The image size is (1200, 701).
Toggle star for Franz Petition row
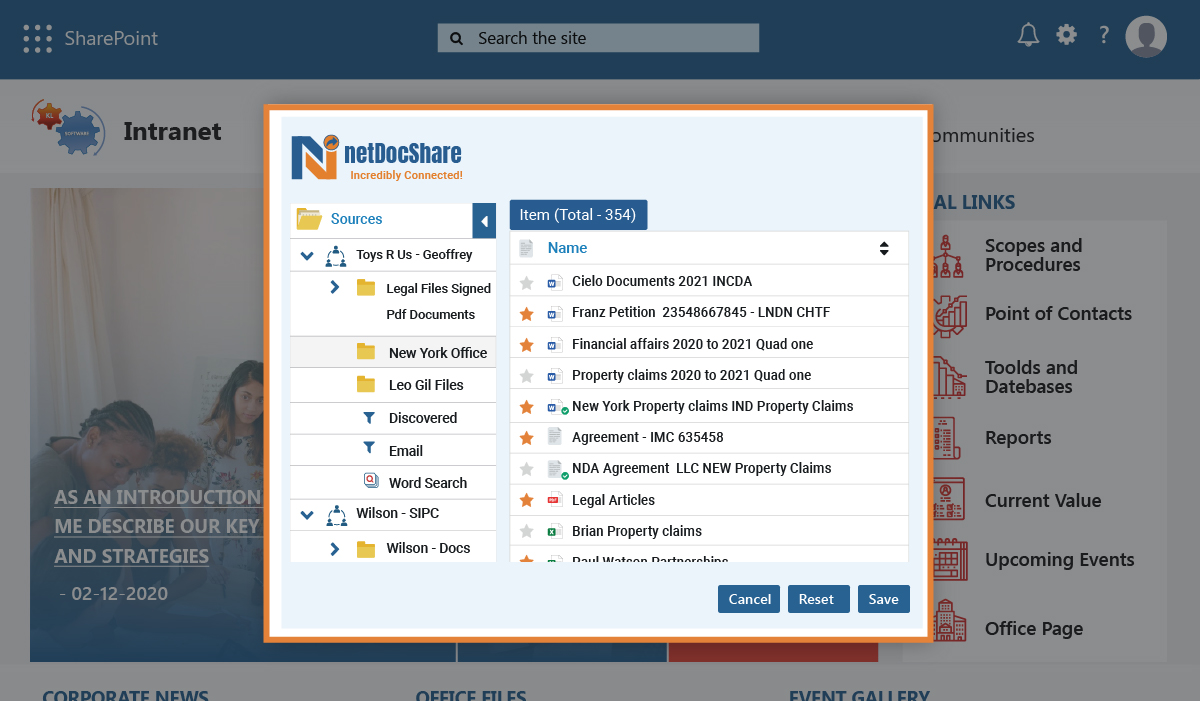point(527,314)
